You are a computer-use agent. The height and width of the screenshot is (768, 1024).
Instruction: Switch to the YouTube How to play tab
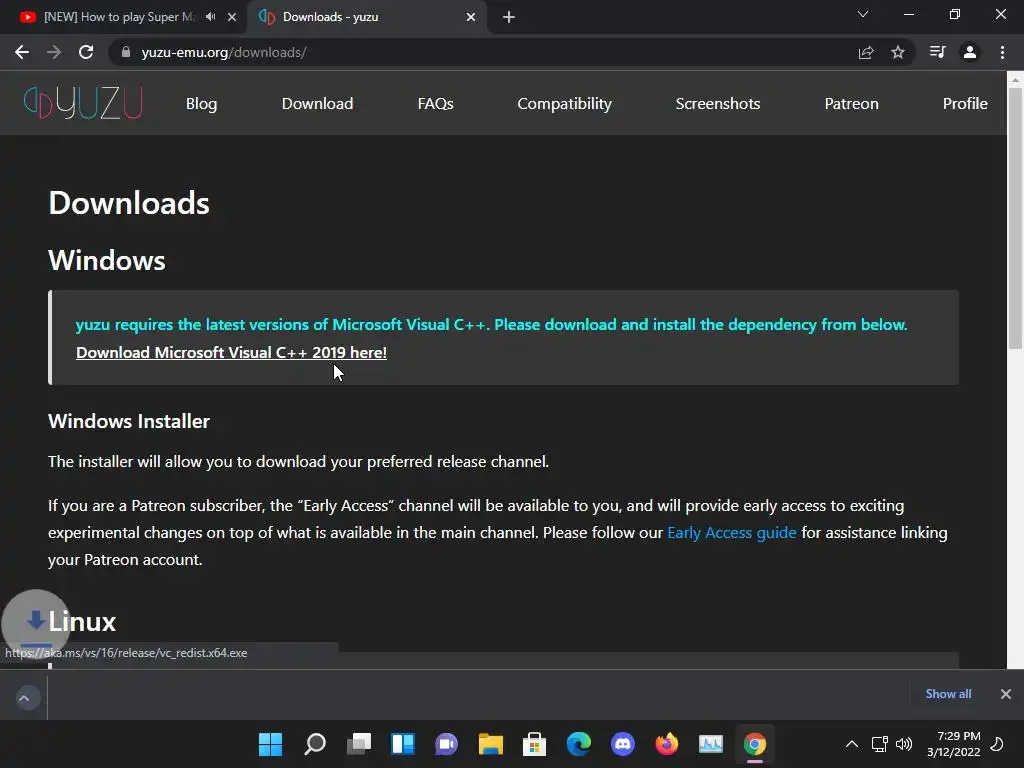(120, 17)
